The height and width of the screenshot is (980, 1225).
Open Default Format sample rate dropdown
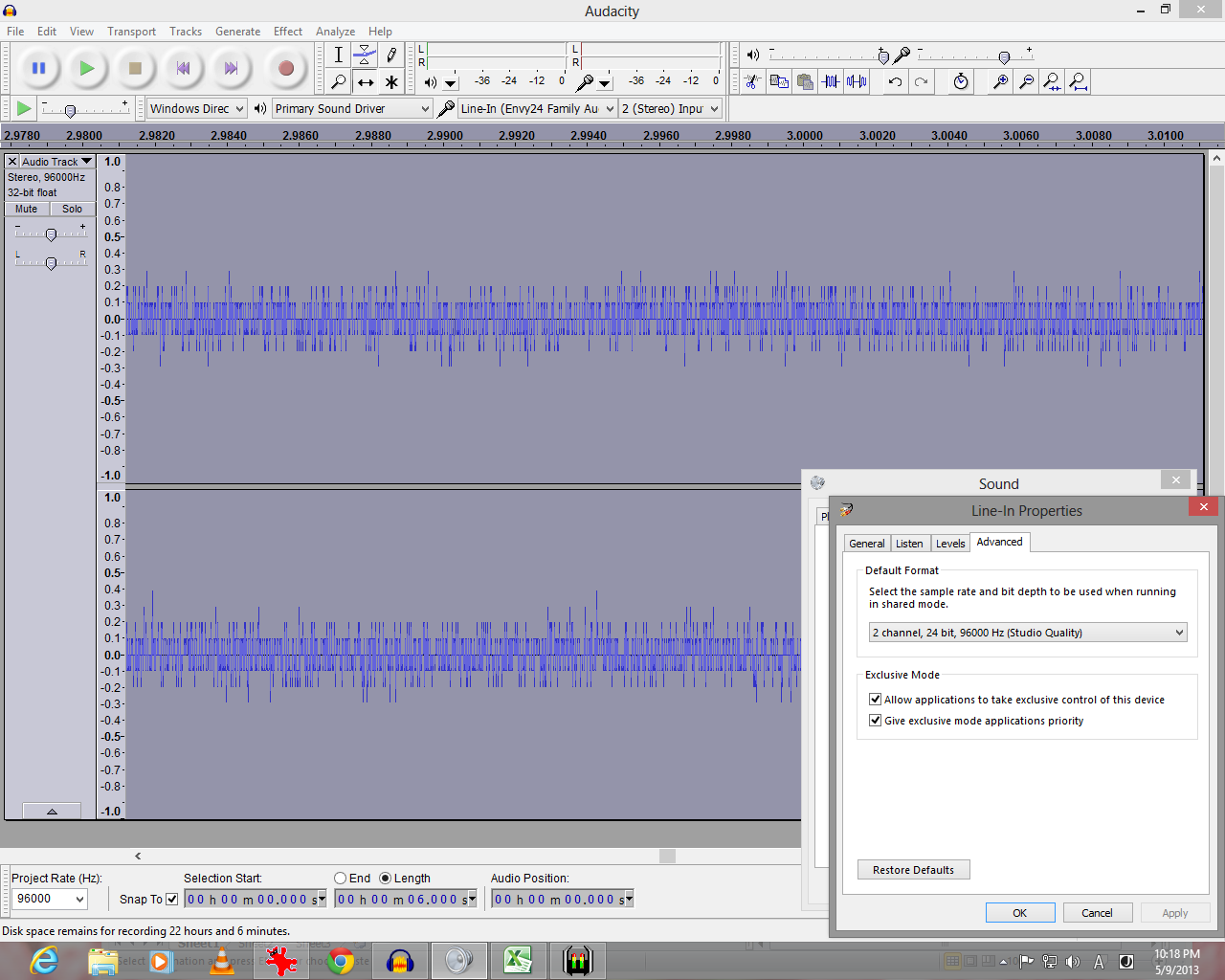tap(1028, 633)
